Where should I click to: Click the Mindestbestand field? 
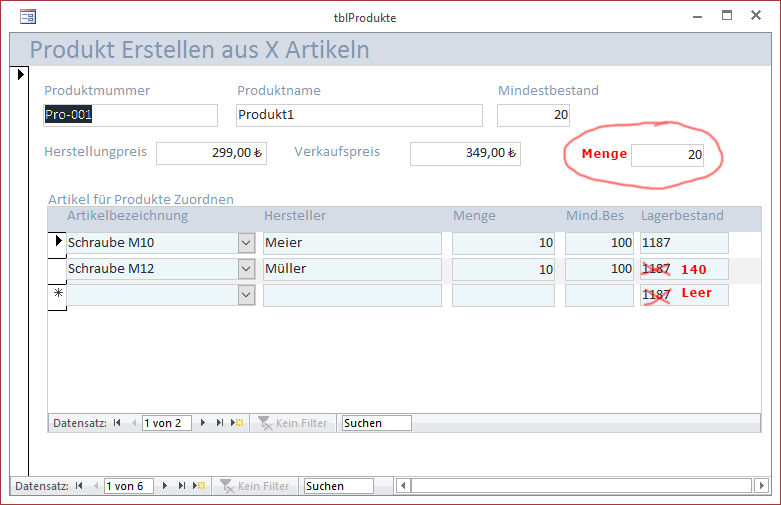533,115
